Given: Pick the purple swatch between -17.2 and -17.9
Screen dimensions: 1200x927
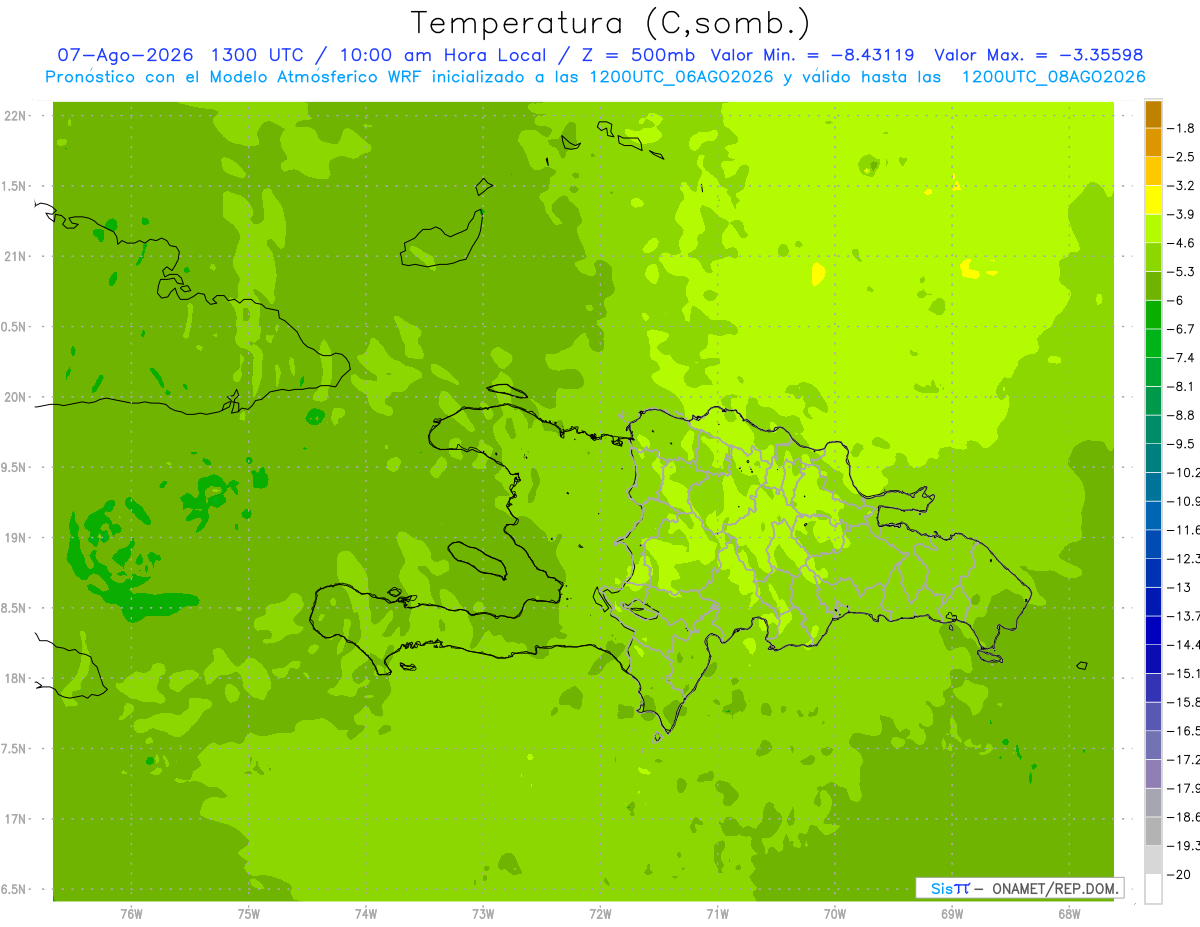Looking at the screenshot, I should coord(1153,774).
